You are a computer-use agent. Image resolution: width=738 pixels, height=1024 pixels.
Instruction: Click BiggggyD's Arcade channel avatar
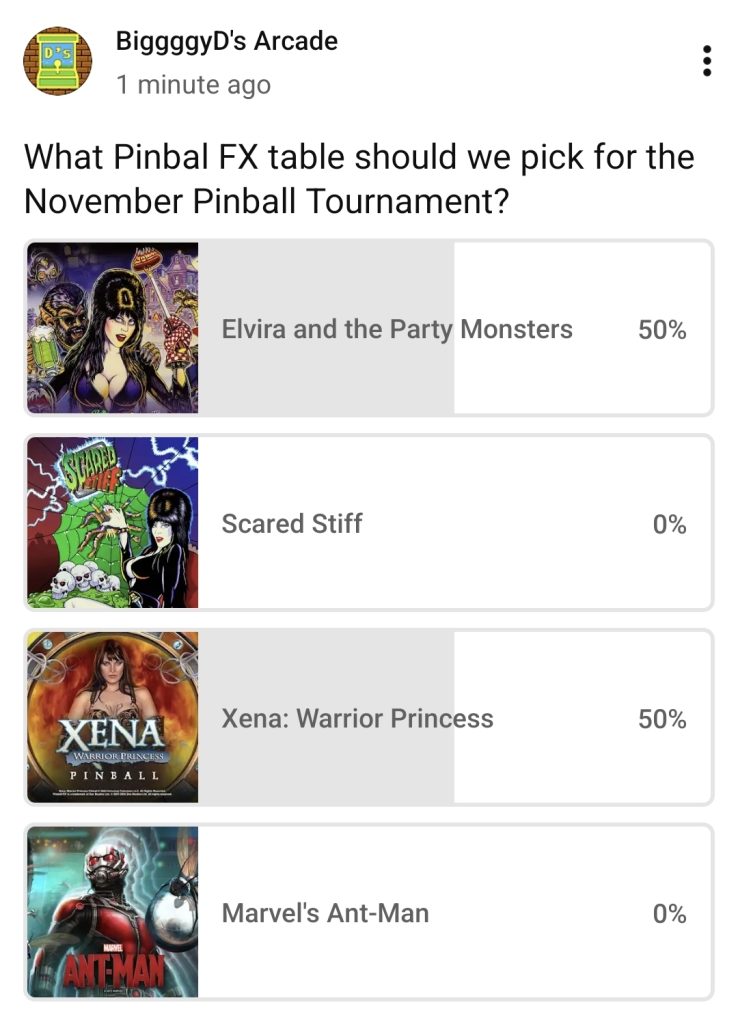[57, 61]
